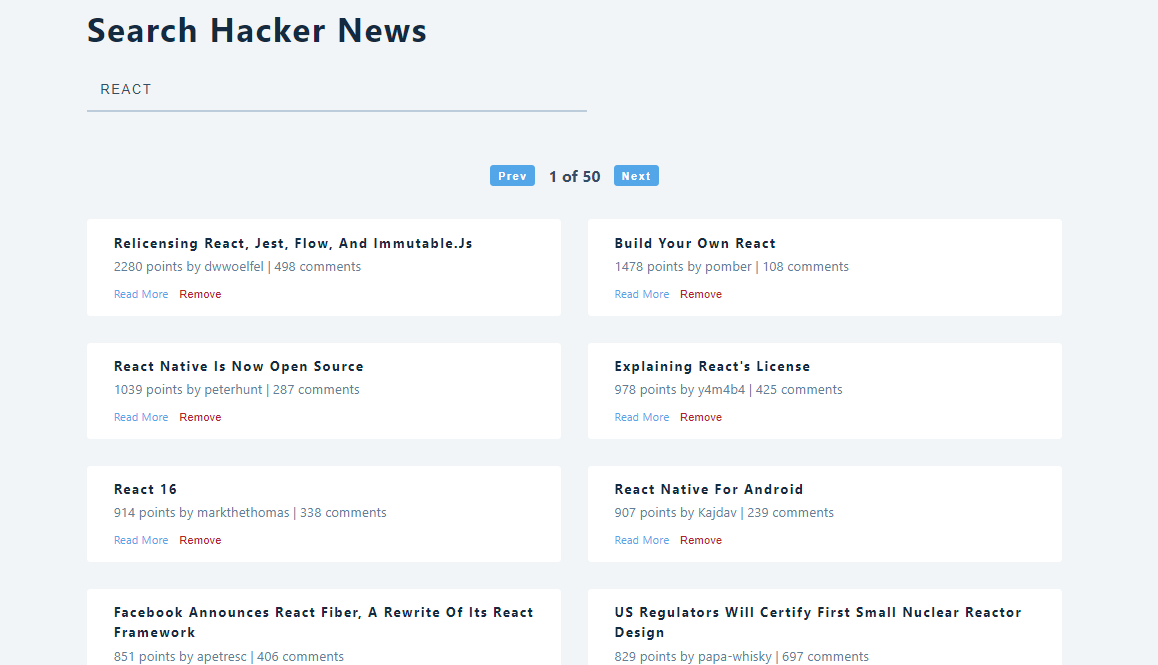Open Read More for Relicensing React article
1158x665 pixels.
click(140, 293)
